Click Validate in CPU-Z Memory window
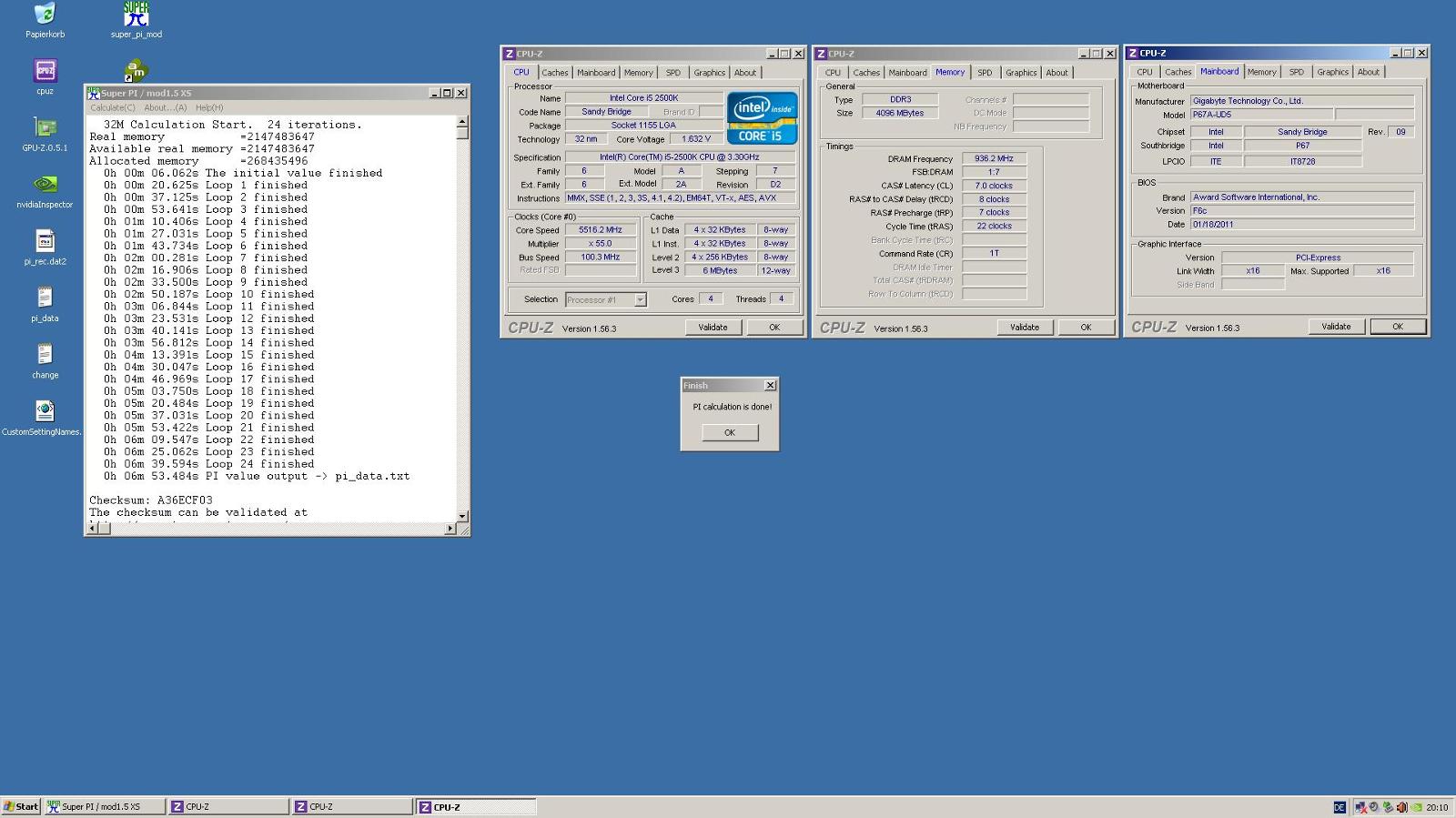Image resolution: width=1456 pixels, height=818 pixels. click(x=1024, y=328)
